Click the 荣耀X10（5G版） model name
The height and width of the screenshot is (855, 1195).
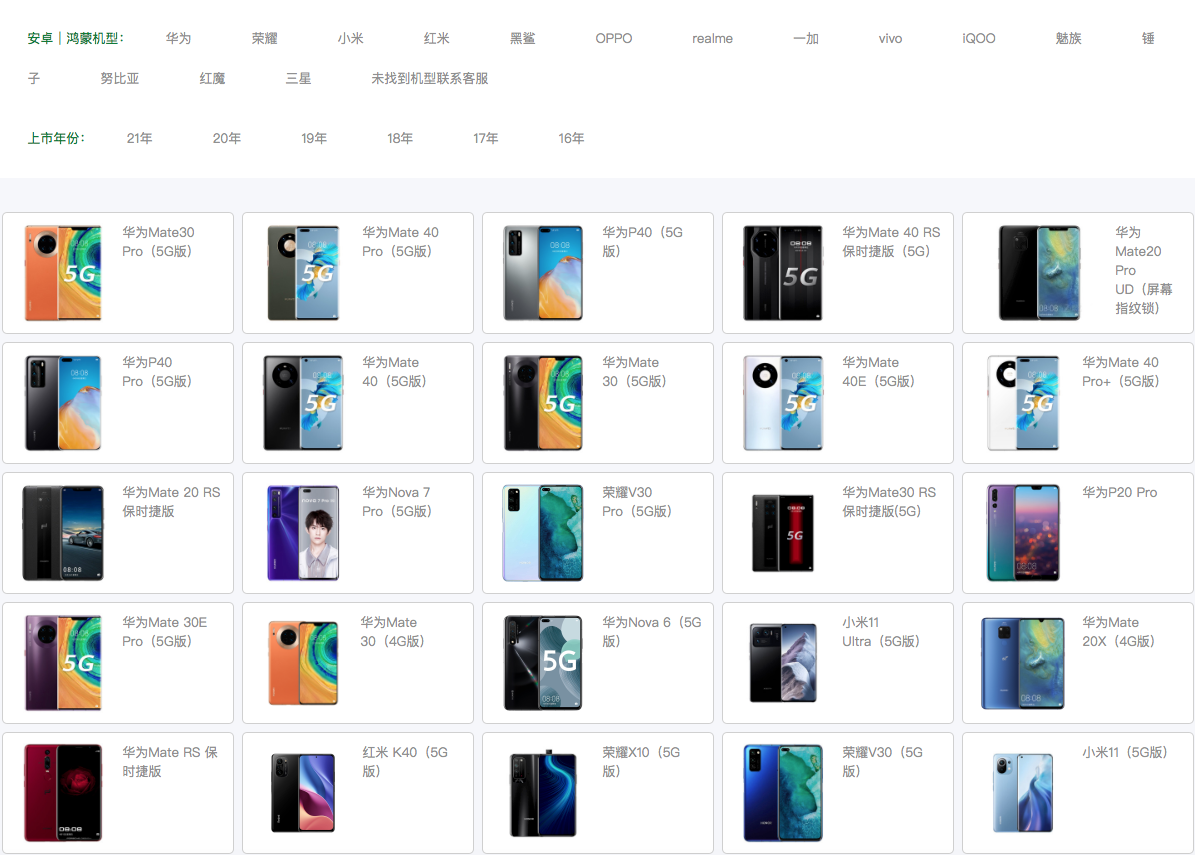coord(641,761)
